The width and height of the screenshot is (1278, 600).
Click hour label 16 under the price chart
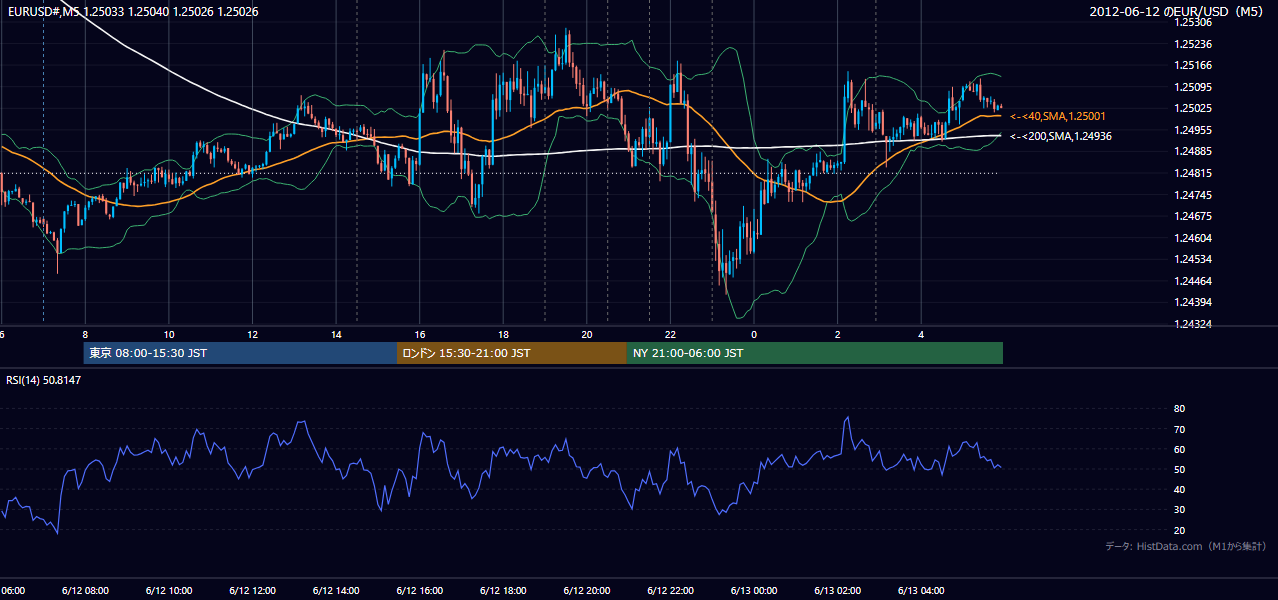tap(420, 334)
